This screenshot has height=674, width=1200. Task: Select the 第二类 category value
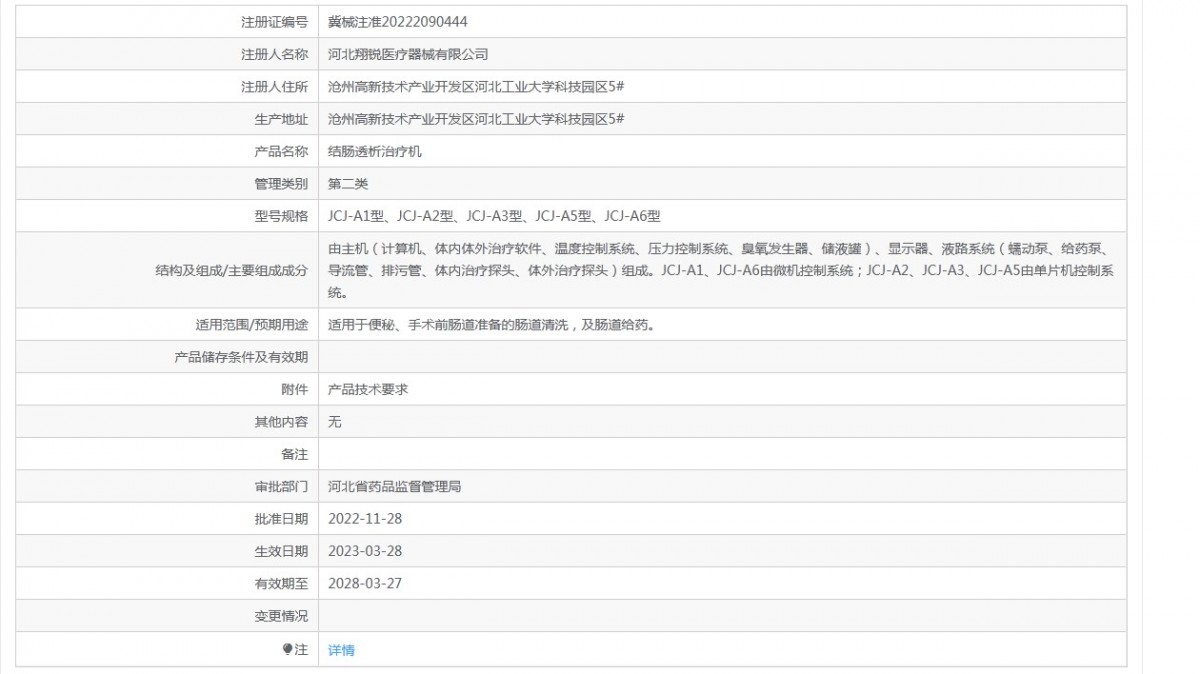coord(348,184)
